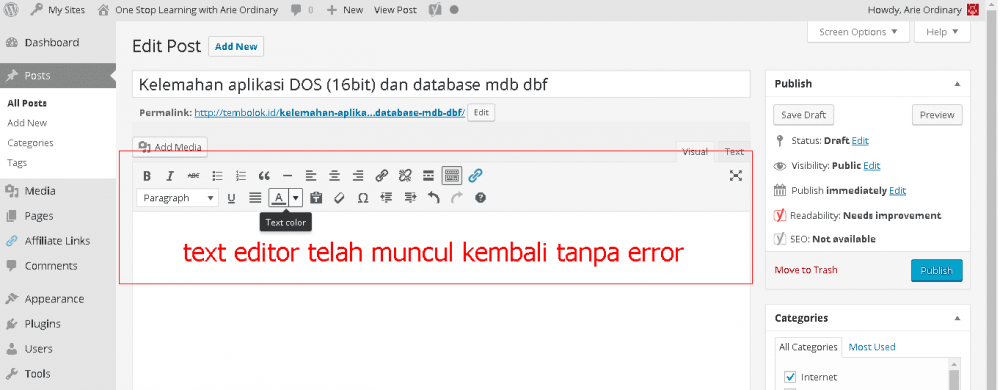1000x390 pixels.
Task: Uncheck the Internet category checkbox
Action: click(x=790, y=376)
